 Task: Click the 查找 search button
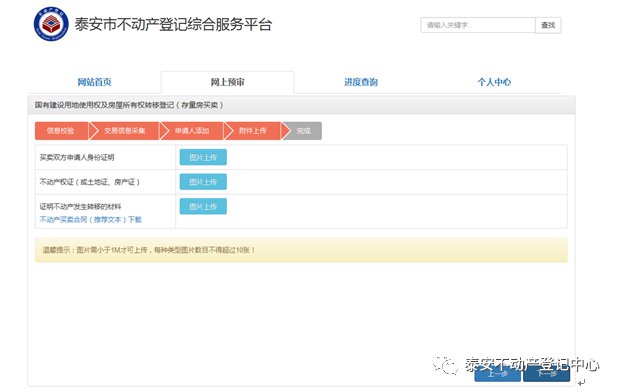point(548,25)
